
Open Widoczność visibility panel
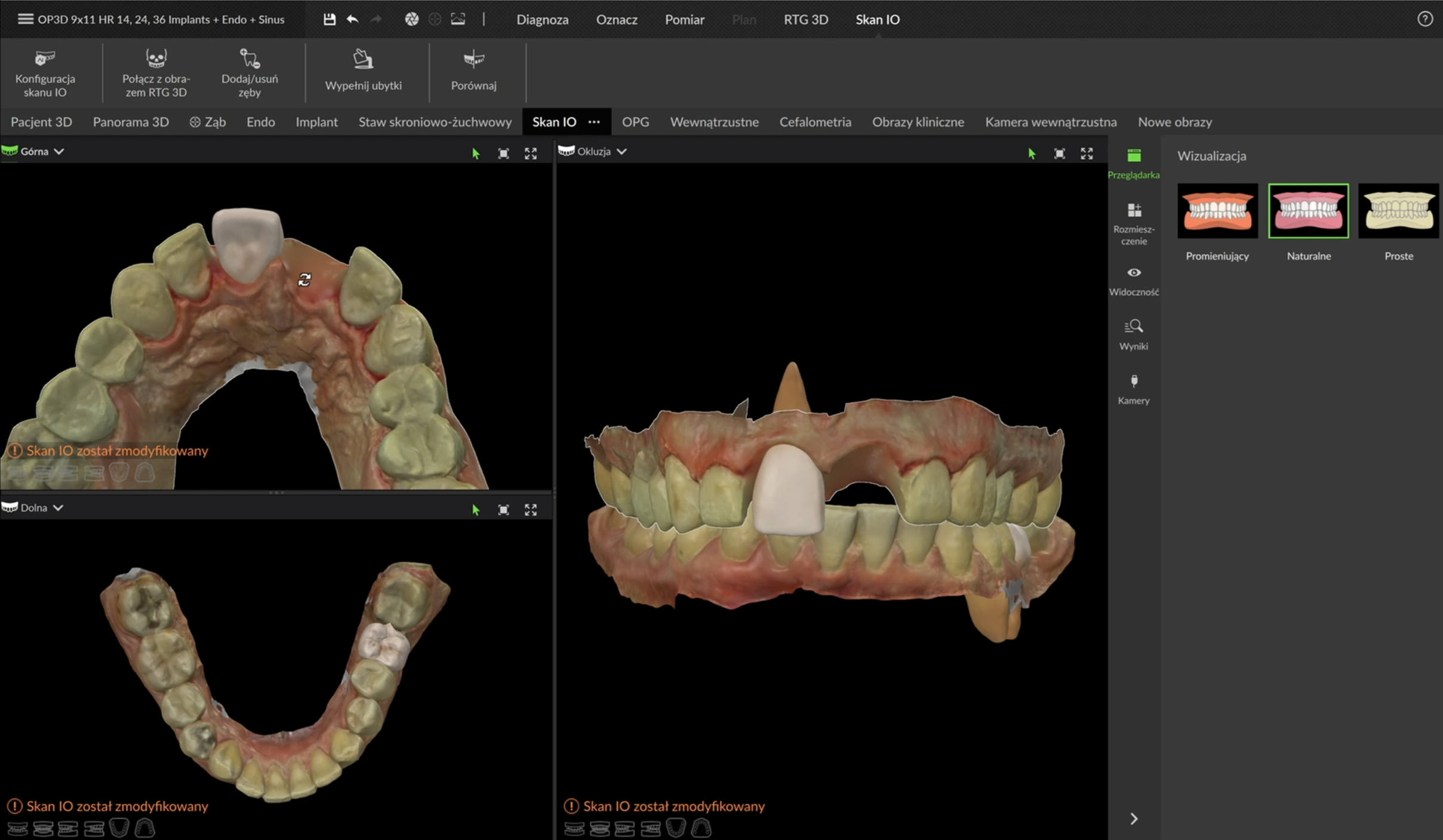[x=1133, y=280]
